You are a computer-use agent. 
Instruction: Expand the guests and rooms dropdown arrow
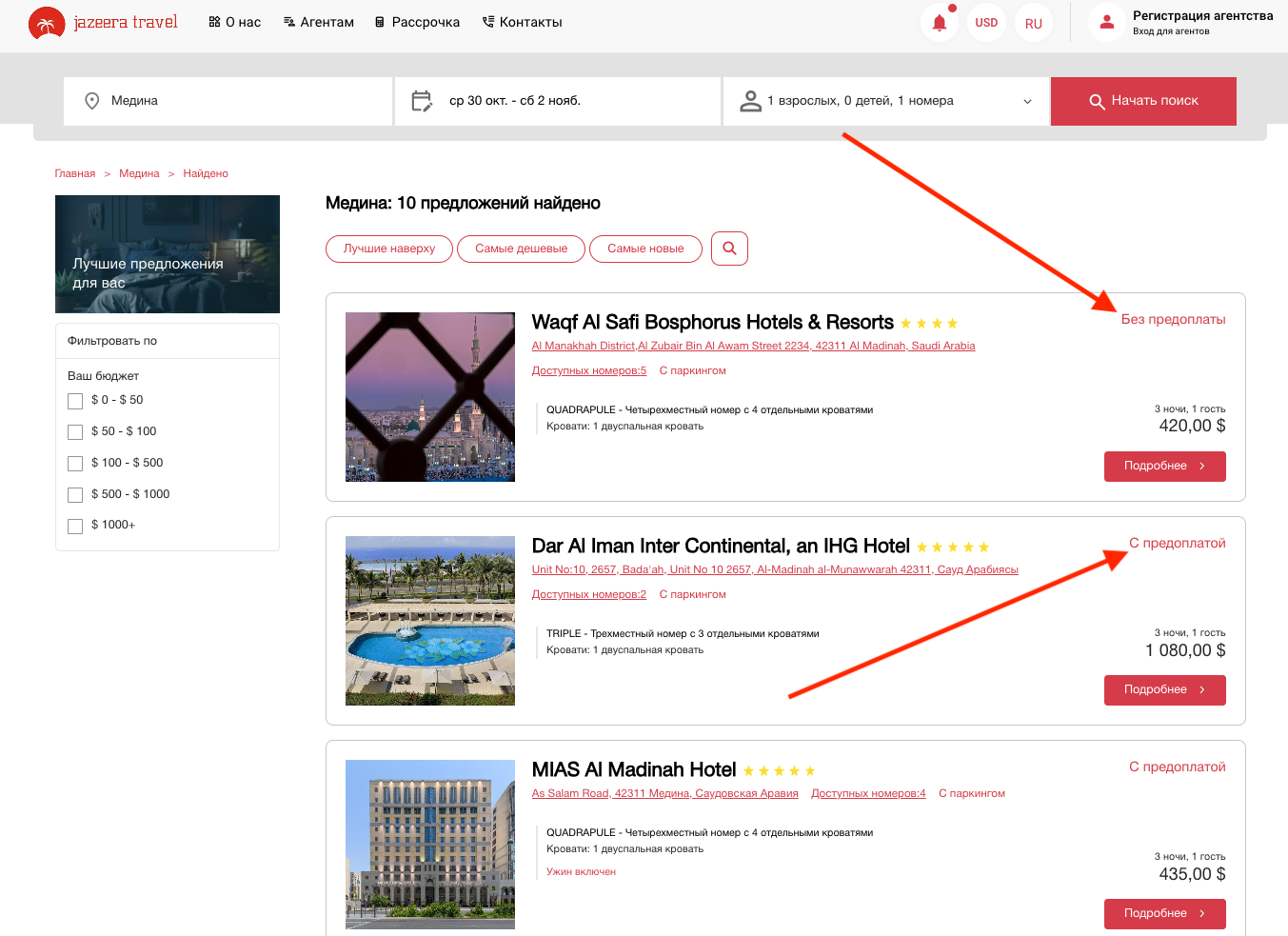1027,102
